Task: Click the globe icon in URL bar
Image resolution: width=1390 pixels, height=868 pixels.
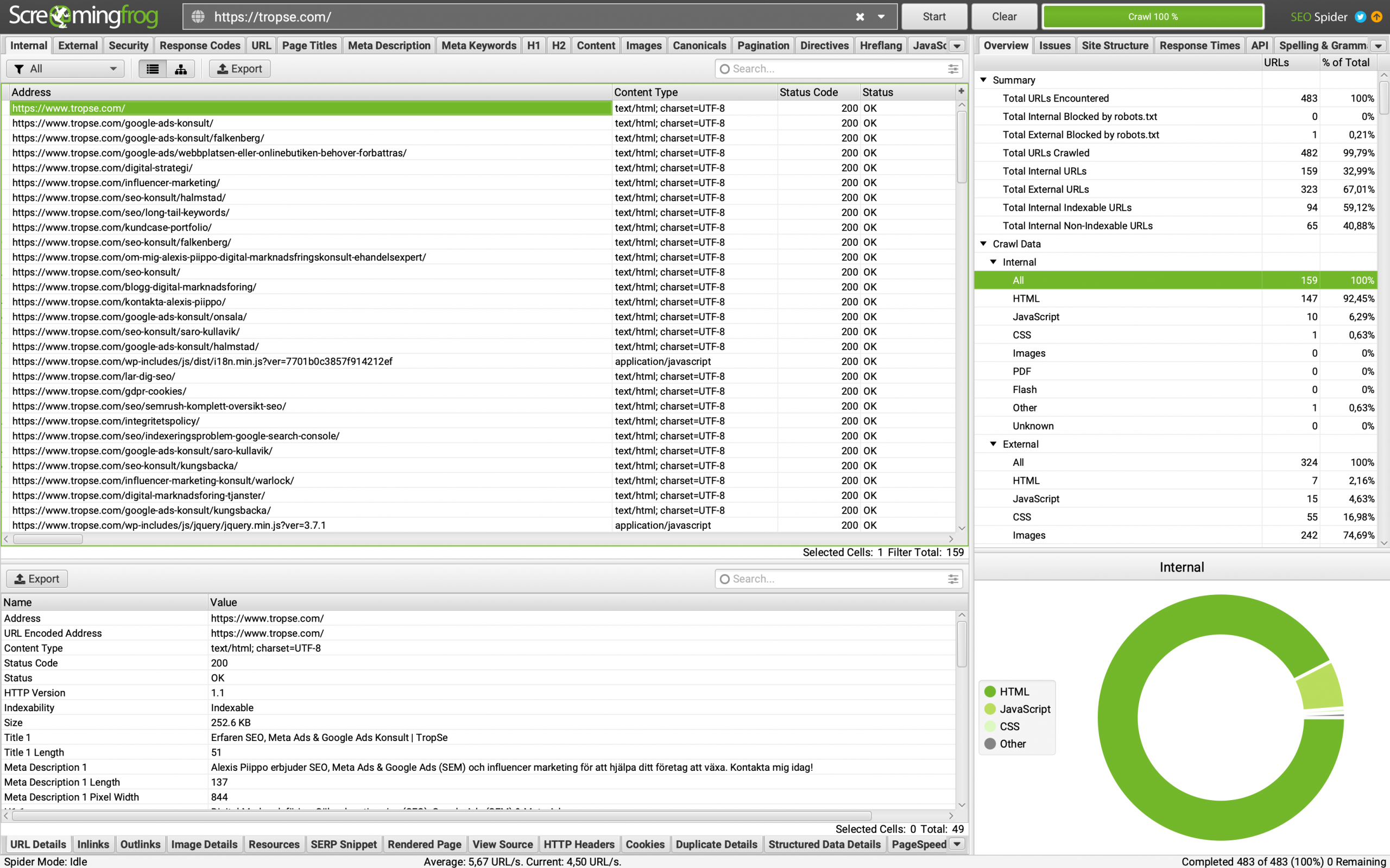Action: tap(198, 17)
